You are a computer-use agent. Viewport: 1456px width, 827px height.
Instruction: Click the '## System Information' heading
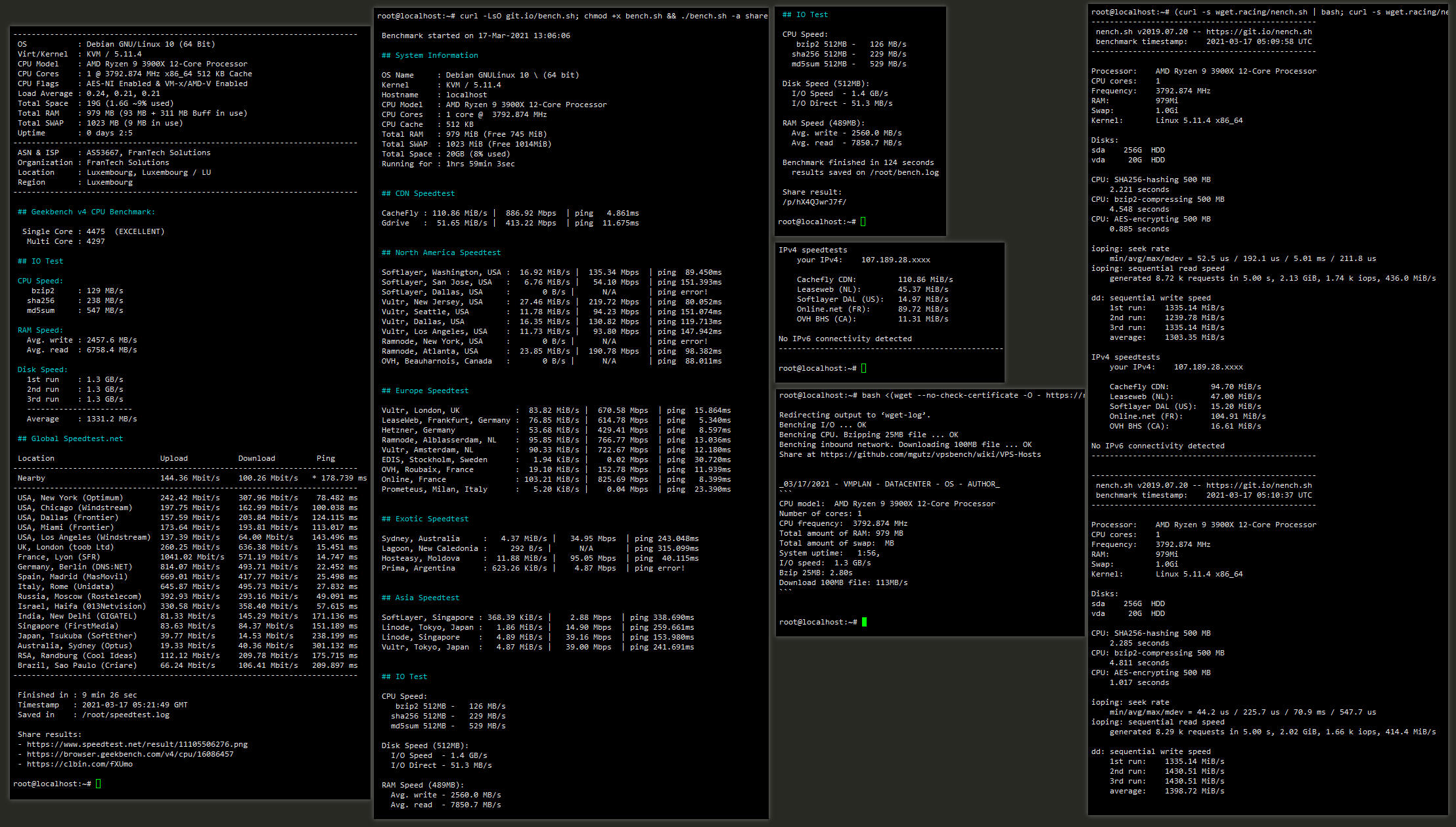click(430, 55)
